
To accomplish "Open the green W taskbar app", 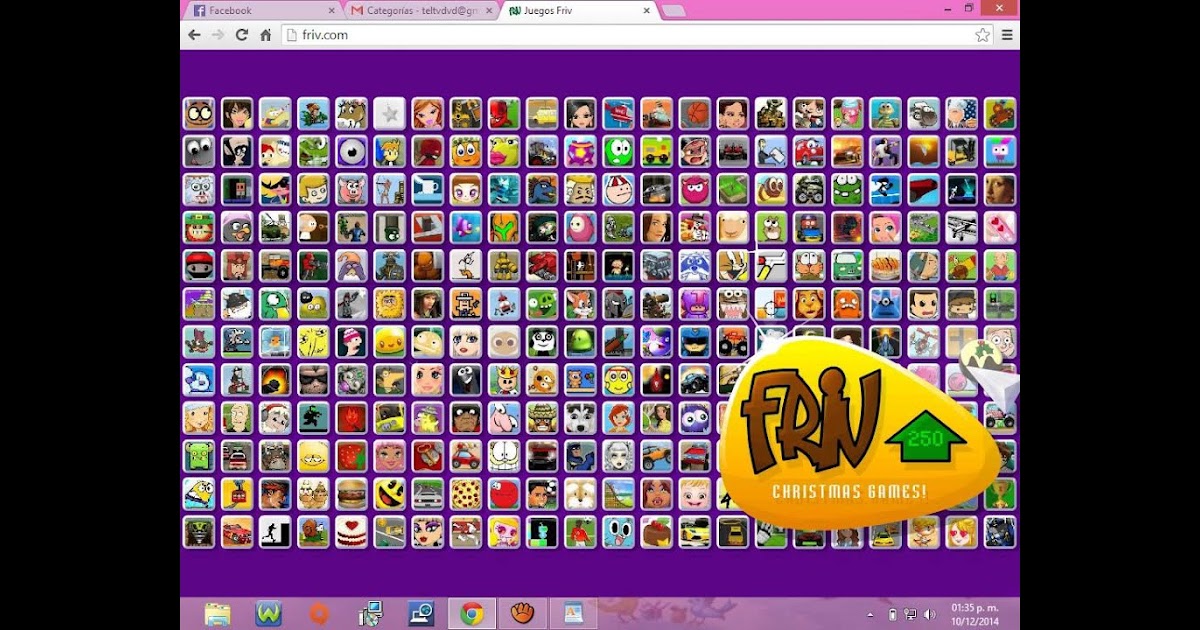I will 268,613.
